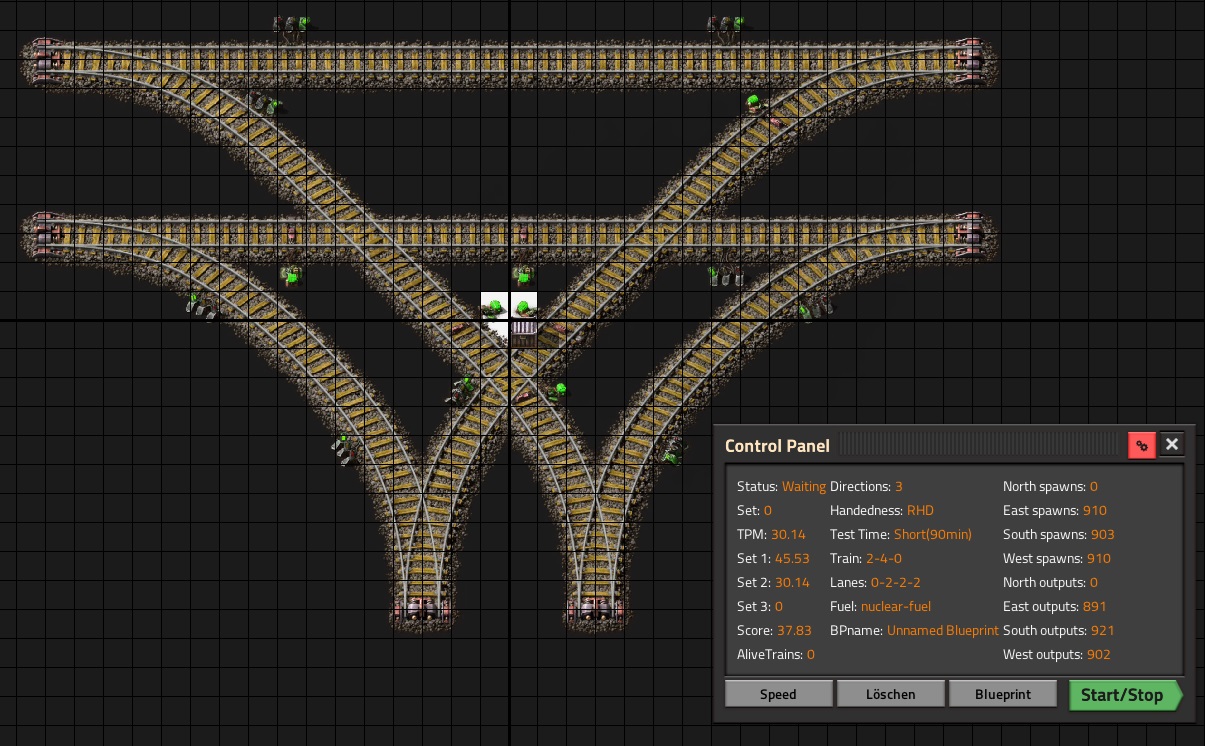This screenshot has width=1205, height=746.
Task: Select the rail signal above the upper-right horizontal track
Action: coord(726,26)
